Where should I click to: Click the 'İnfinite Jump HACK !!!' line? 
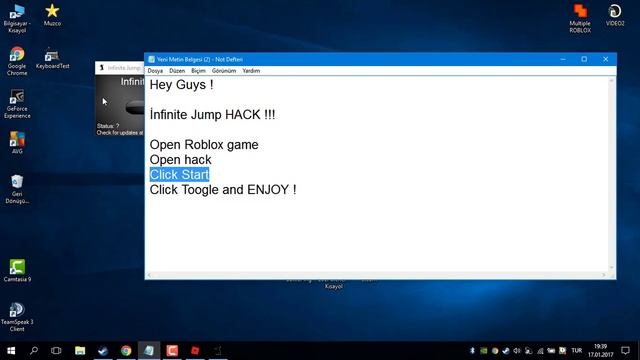pyautogui.click(x=212, y=115)
